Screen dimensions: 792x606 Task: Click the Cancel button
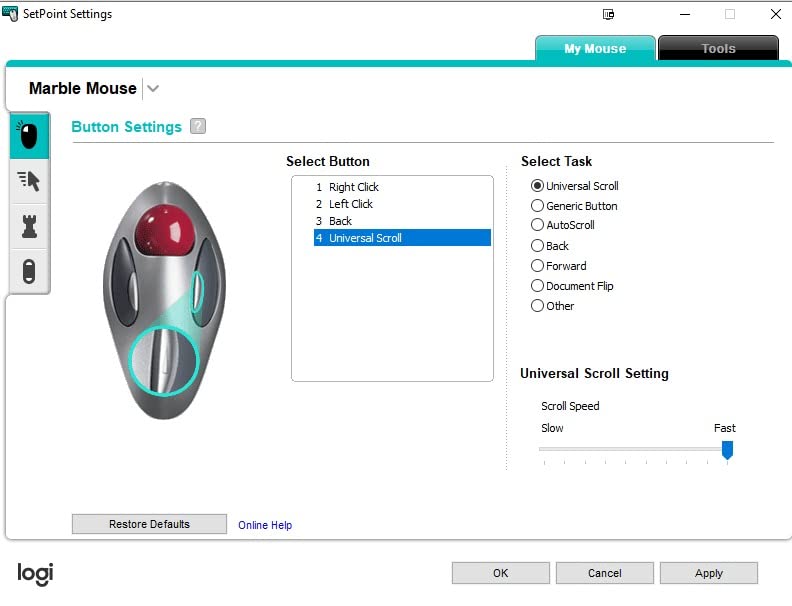point(605,573)
